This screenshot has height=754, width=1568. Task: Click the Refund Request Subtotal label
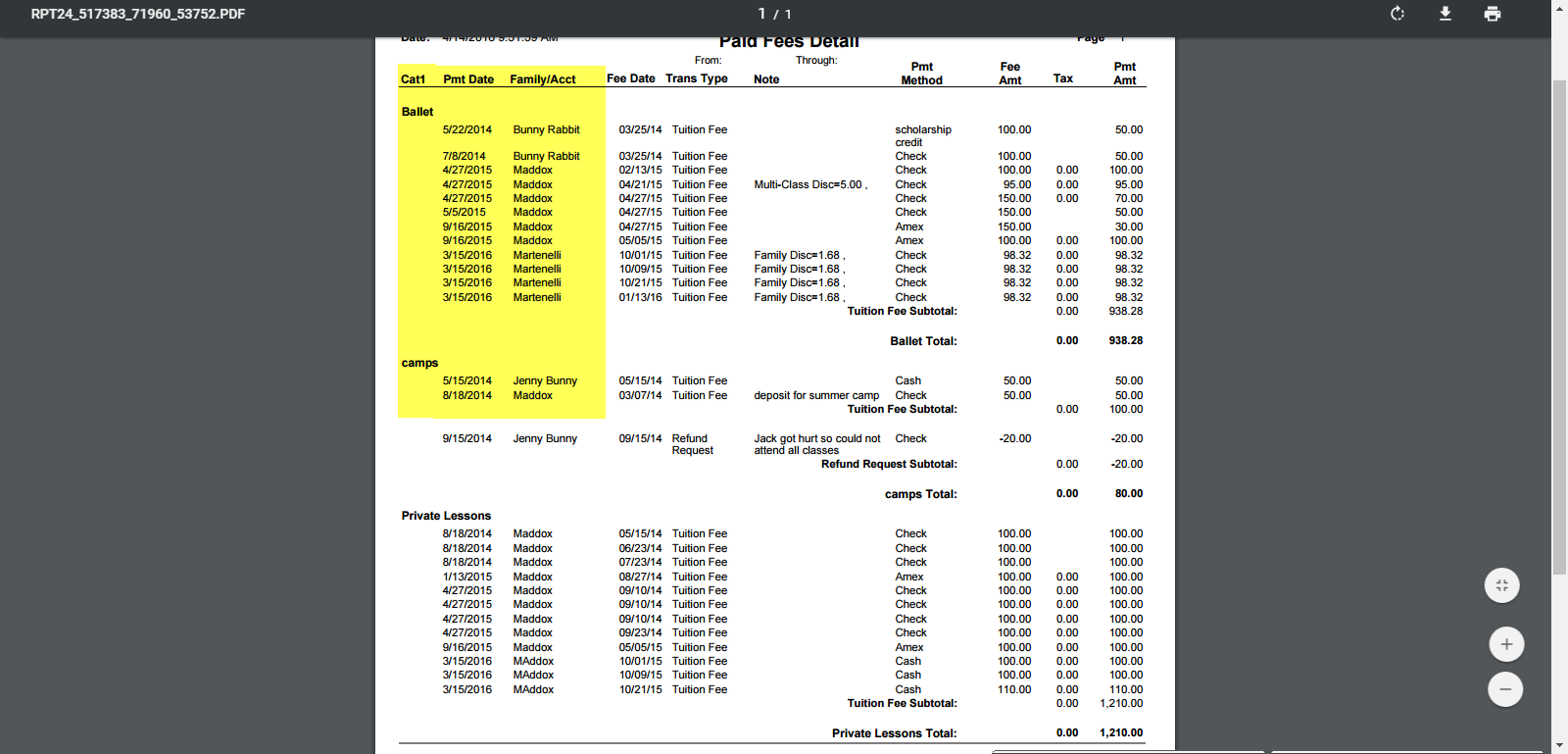[x=889, y=465]
